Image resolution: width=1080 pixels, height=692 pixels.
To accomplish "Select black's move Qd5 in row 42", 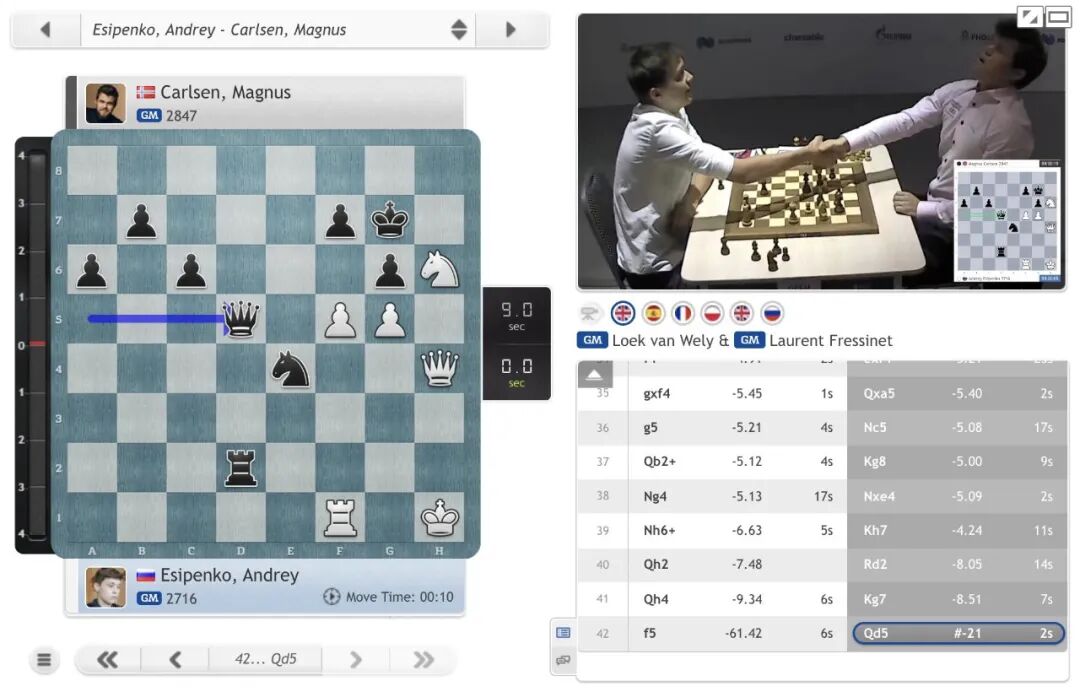I will pos(958,633).
